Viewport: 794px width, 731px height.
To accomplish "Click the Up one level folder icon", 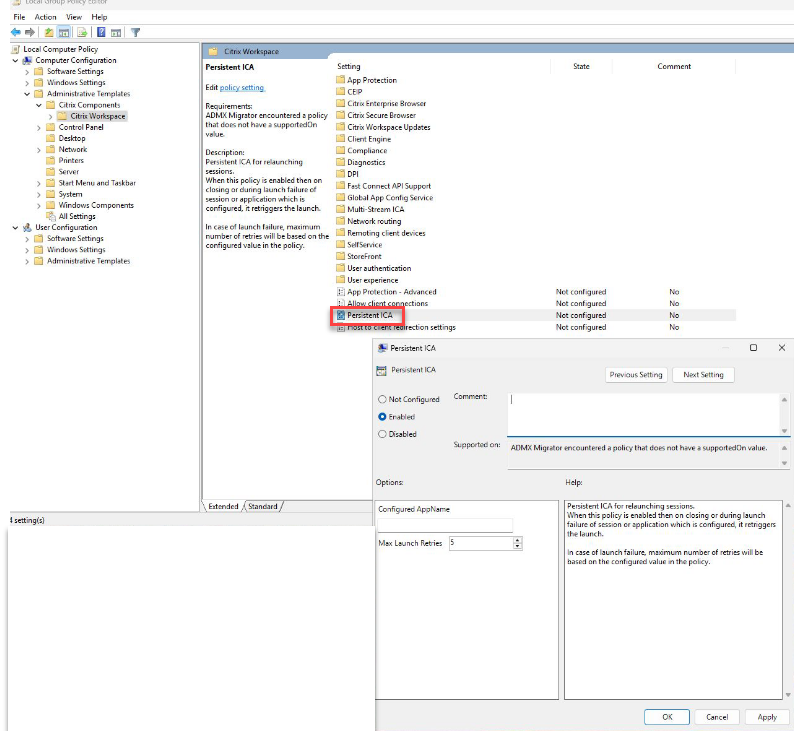I will point(47,32).
